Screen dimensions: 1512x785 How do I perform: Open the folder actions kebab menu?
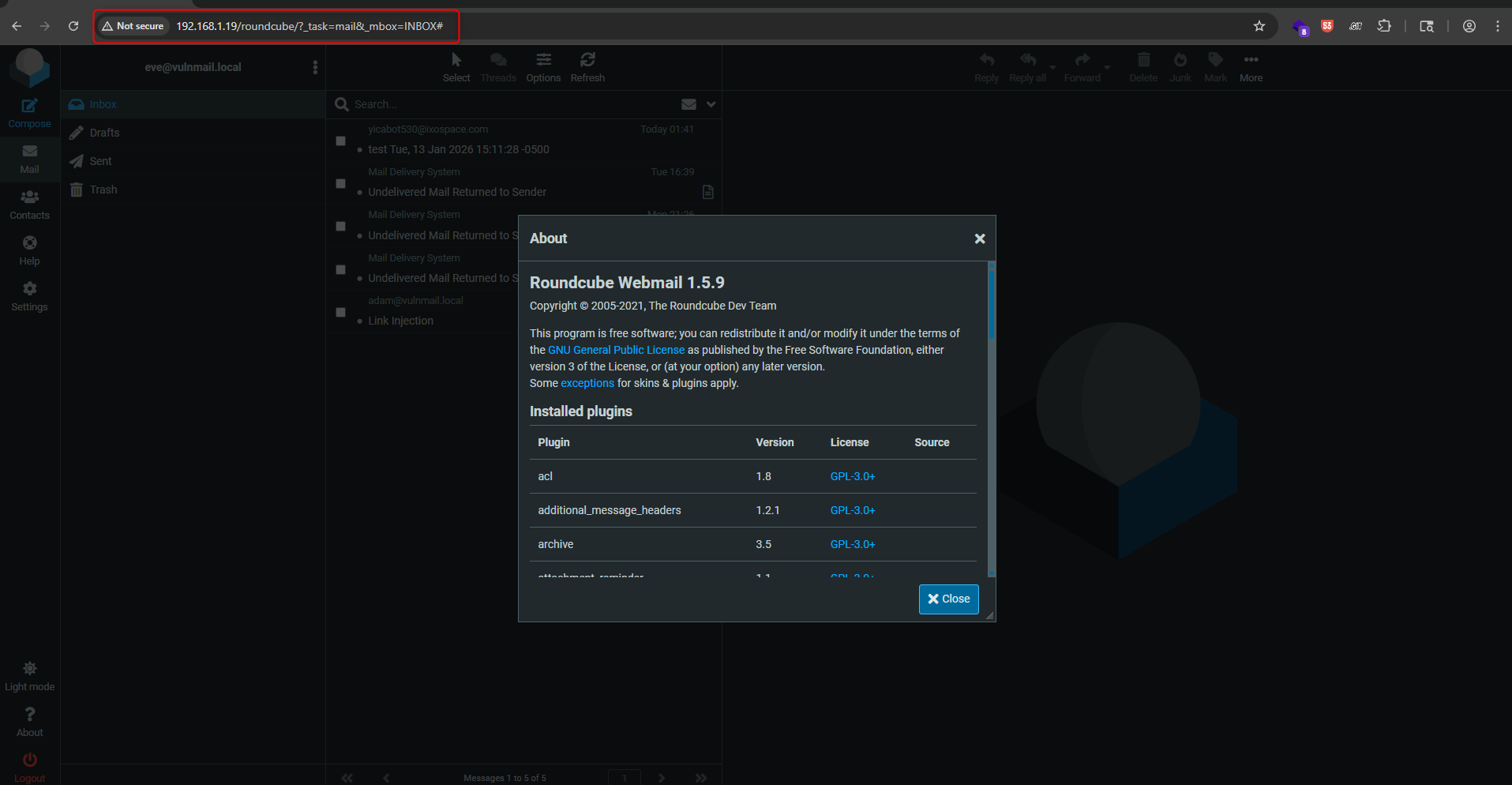[315, 67]
